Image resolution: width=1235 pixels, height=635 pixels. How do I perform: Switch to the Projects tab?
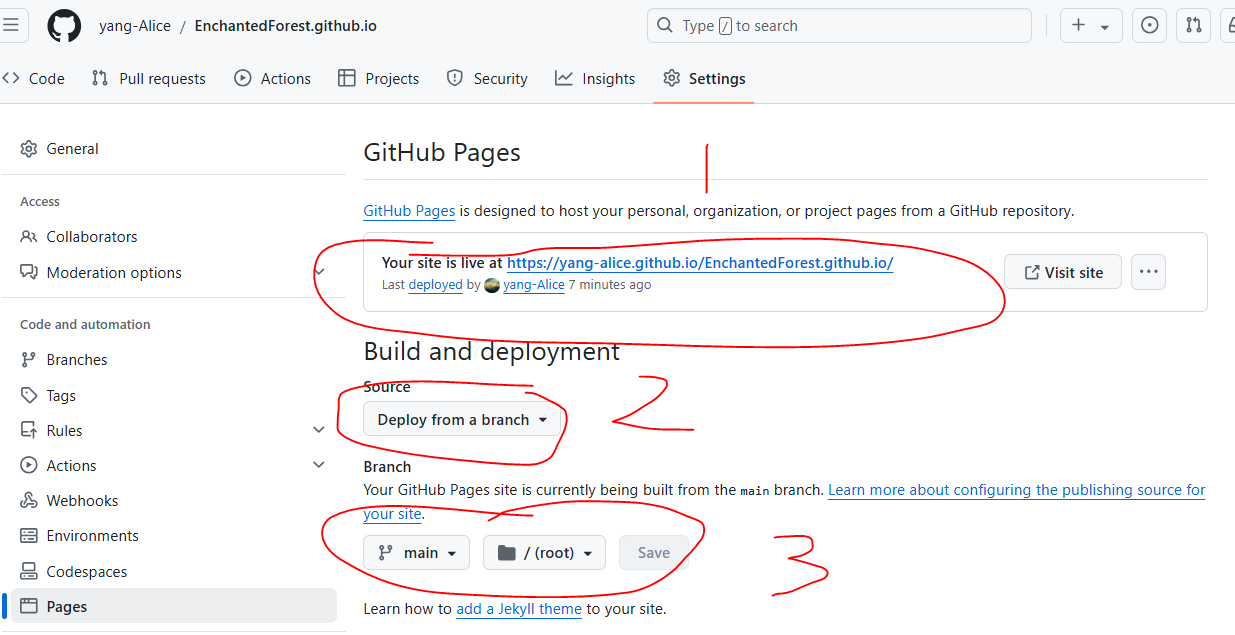(378, 79)
